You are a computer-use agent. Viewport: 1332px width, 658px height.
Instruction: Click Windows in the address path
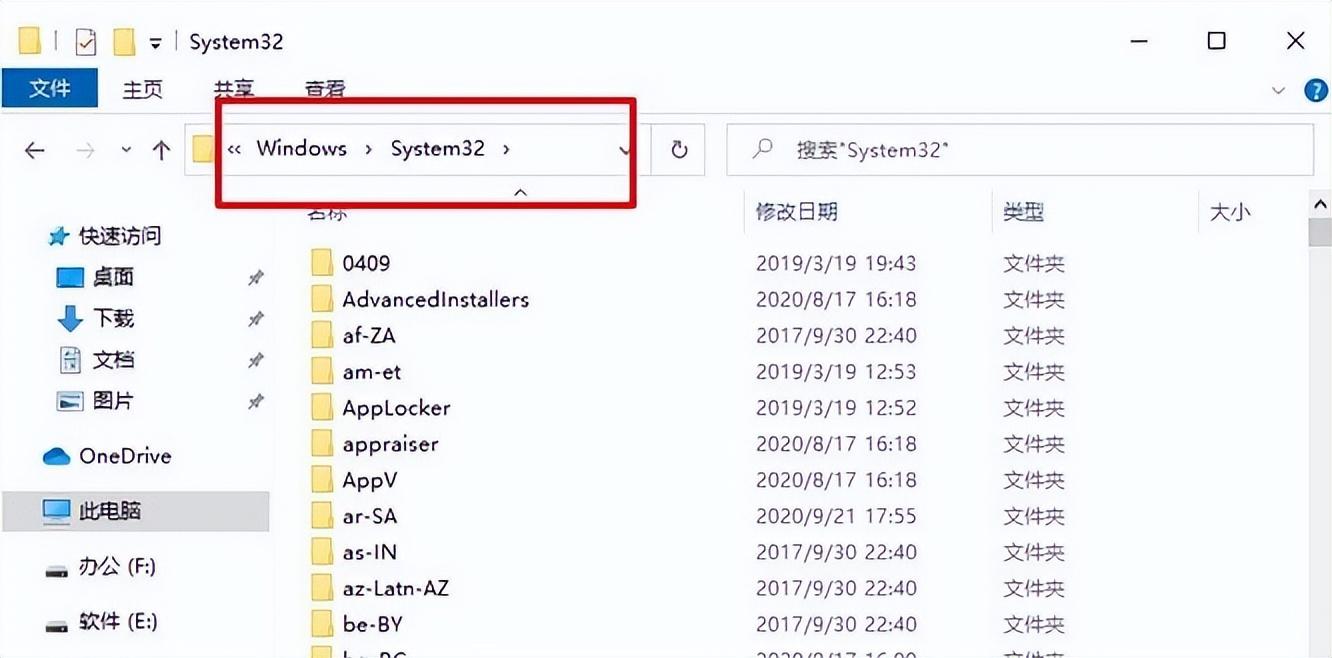[x=301, y=148]
